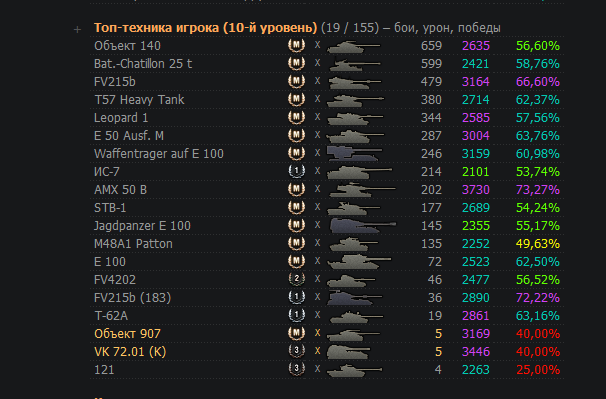This screenshot has width=606, height=399.
Task: Click Объект 907 mastery badge icon
Action: 296,333
